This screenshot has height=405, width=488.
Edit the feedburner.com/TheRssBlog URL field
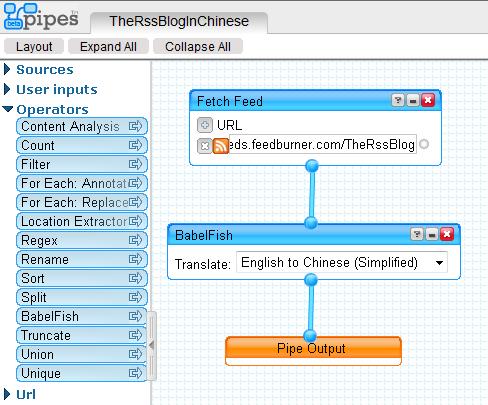point(323,144)
